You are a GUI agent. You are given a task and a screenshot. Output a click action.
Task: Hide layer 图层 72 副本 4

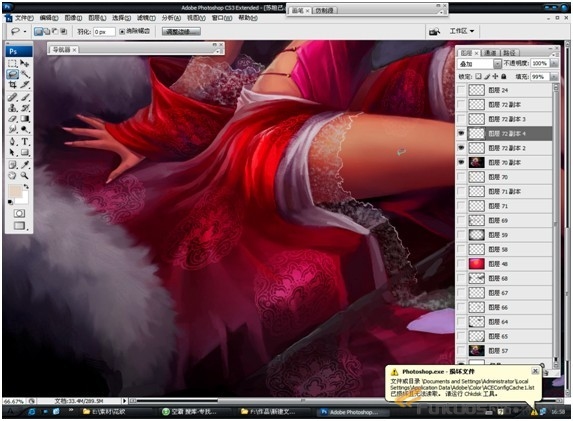click(461, 133)
